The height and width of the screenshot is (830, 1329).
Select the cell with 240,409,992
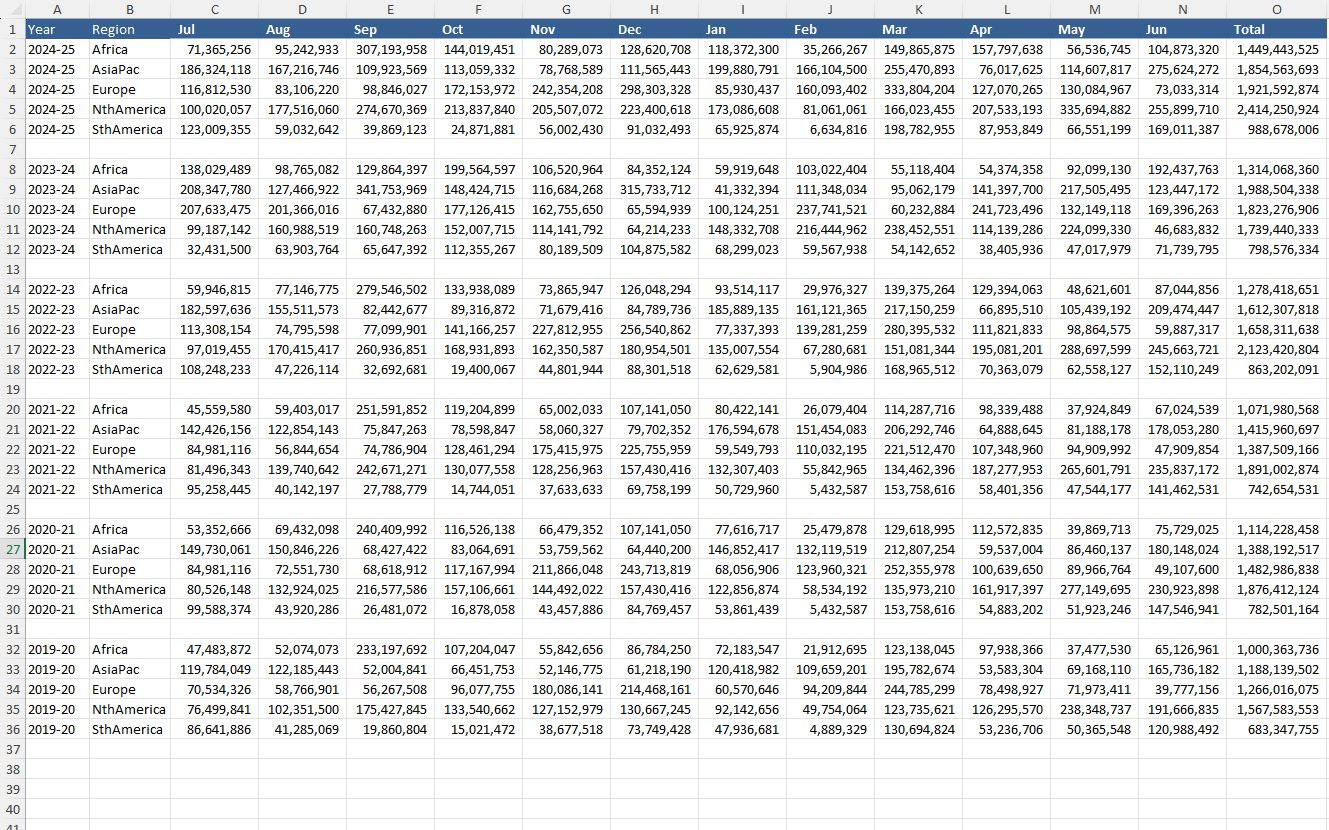pos(390,529)
